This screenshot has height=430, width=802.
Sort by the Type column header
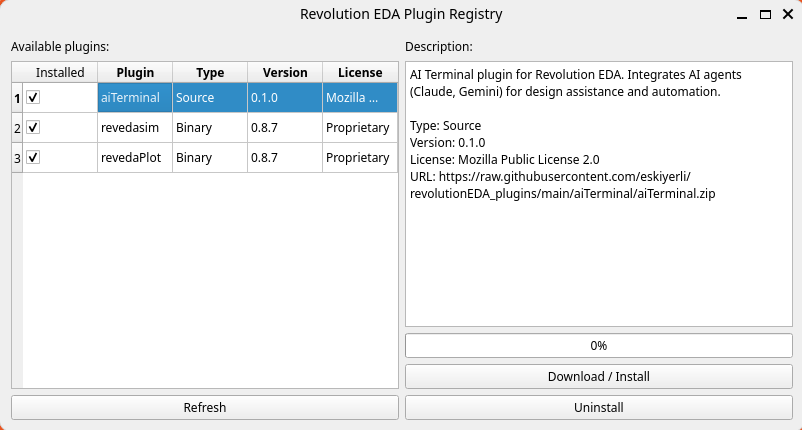[210, 73]
